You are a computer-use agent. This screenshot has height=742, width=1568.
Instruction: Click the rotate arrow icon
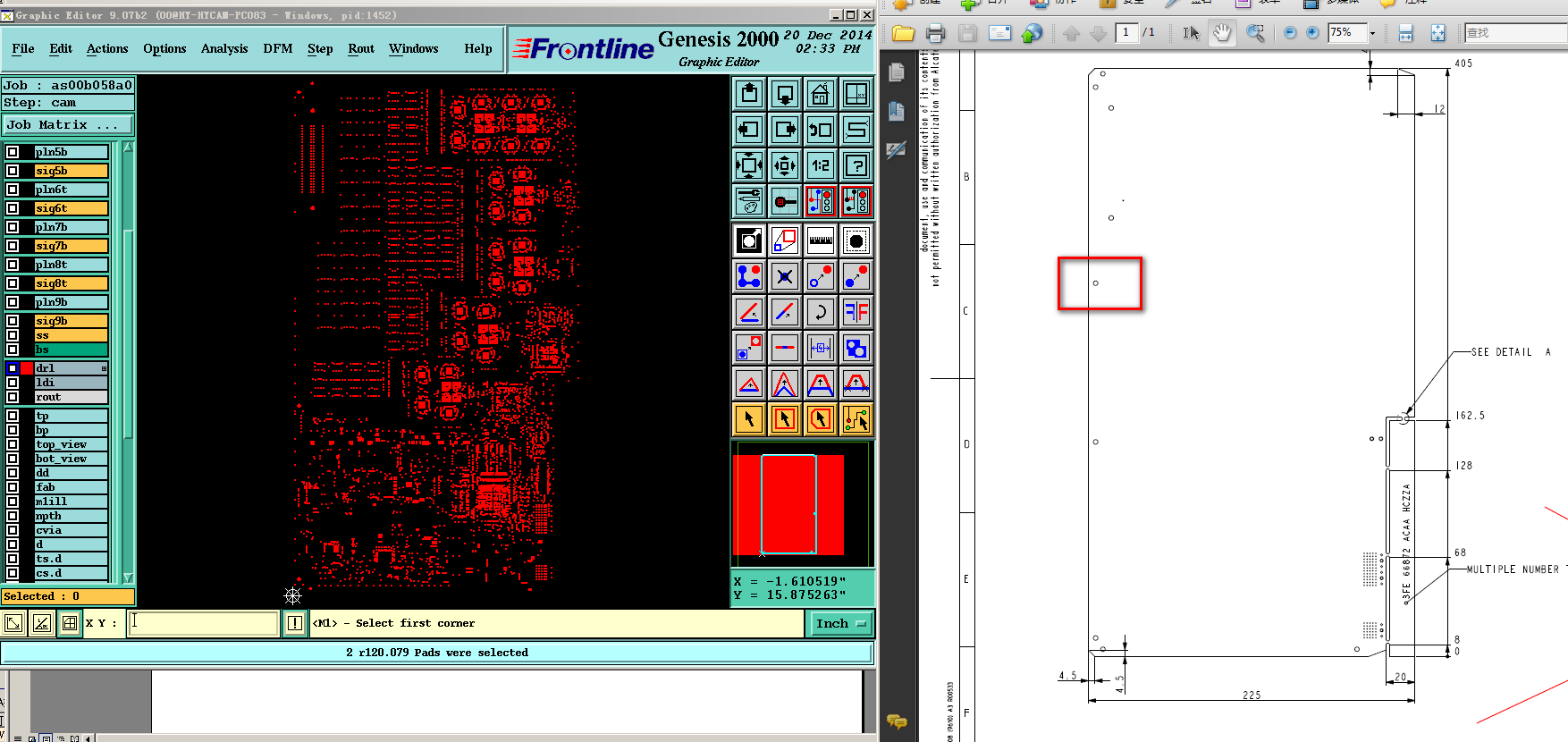[821, 312]
